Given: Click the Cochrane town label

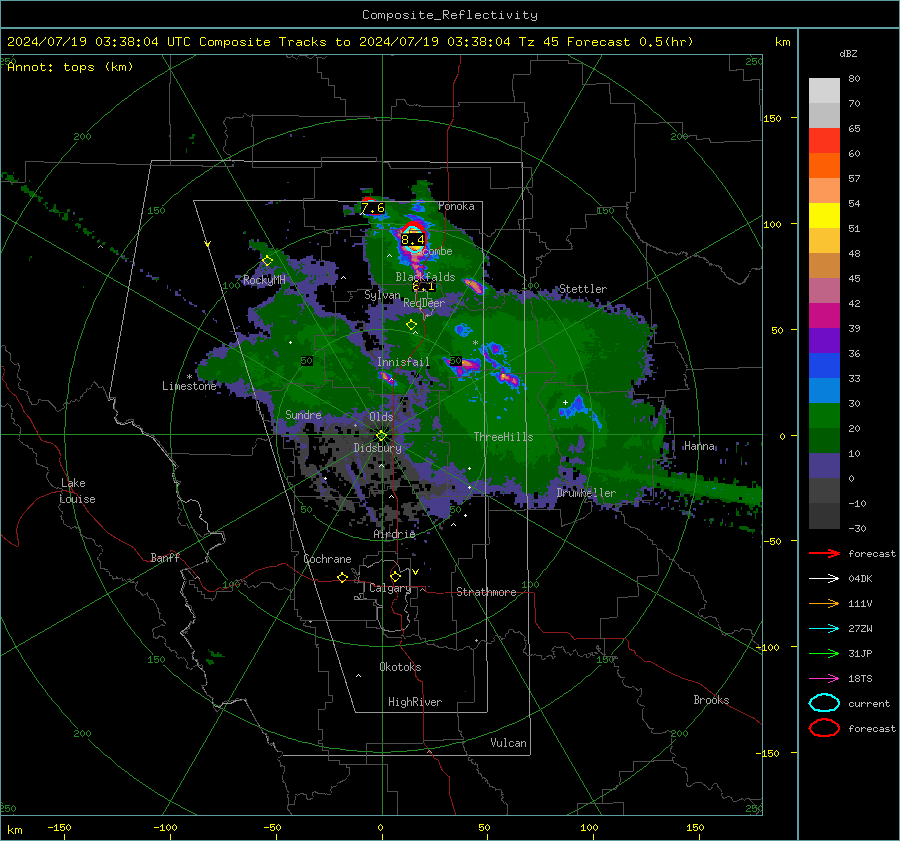Looking at the screenshot, I should pyautogui.click(x=327, y=559).
